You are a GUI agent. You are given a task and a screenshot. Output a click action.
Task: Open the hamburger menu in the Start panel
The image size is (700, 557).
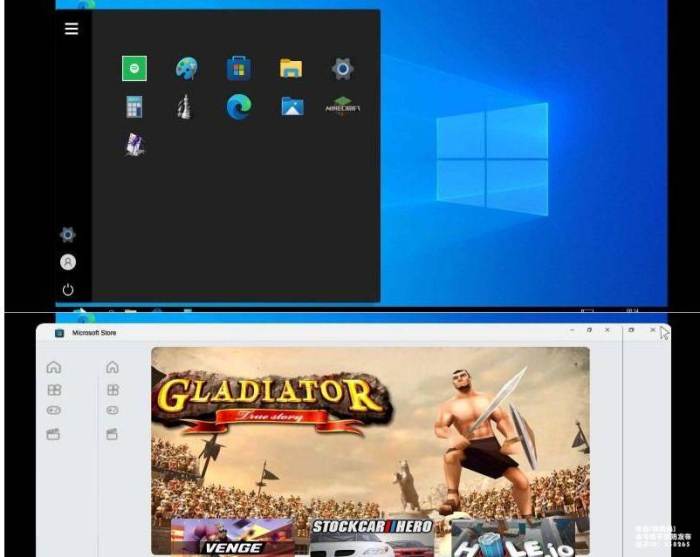coord(71,29)
